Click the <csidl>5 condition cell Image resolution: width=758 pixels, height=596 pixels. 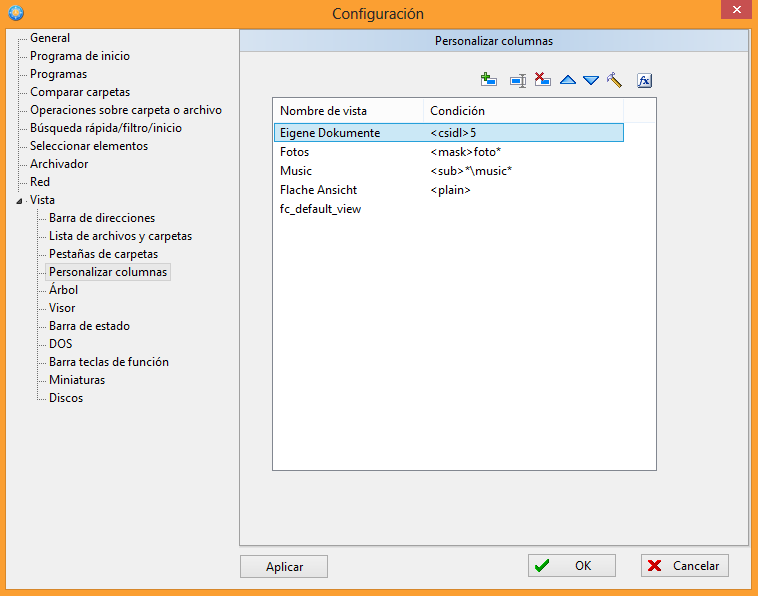[453, 133]
